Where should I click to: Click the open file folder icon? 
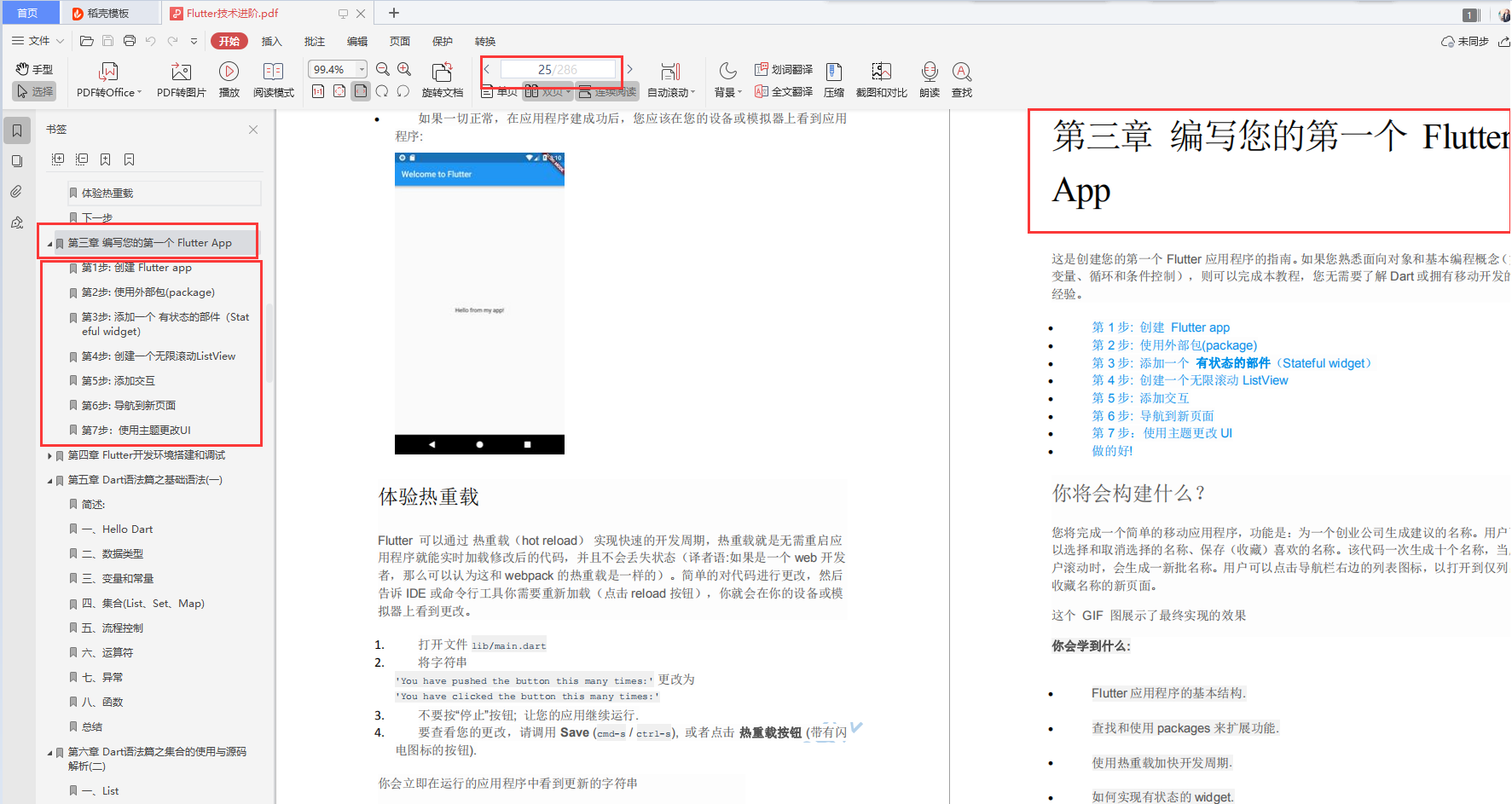tap(86, 41)
